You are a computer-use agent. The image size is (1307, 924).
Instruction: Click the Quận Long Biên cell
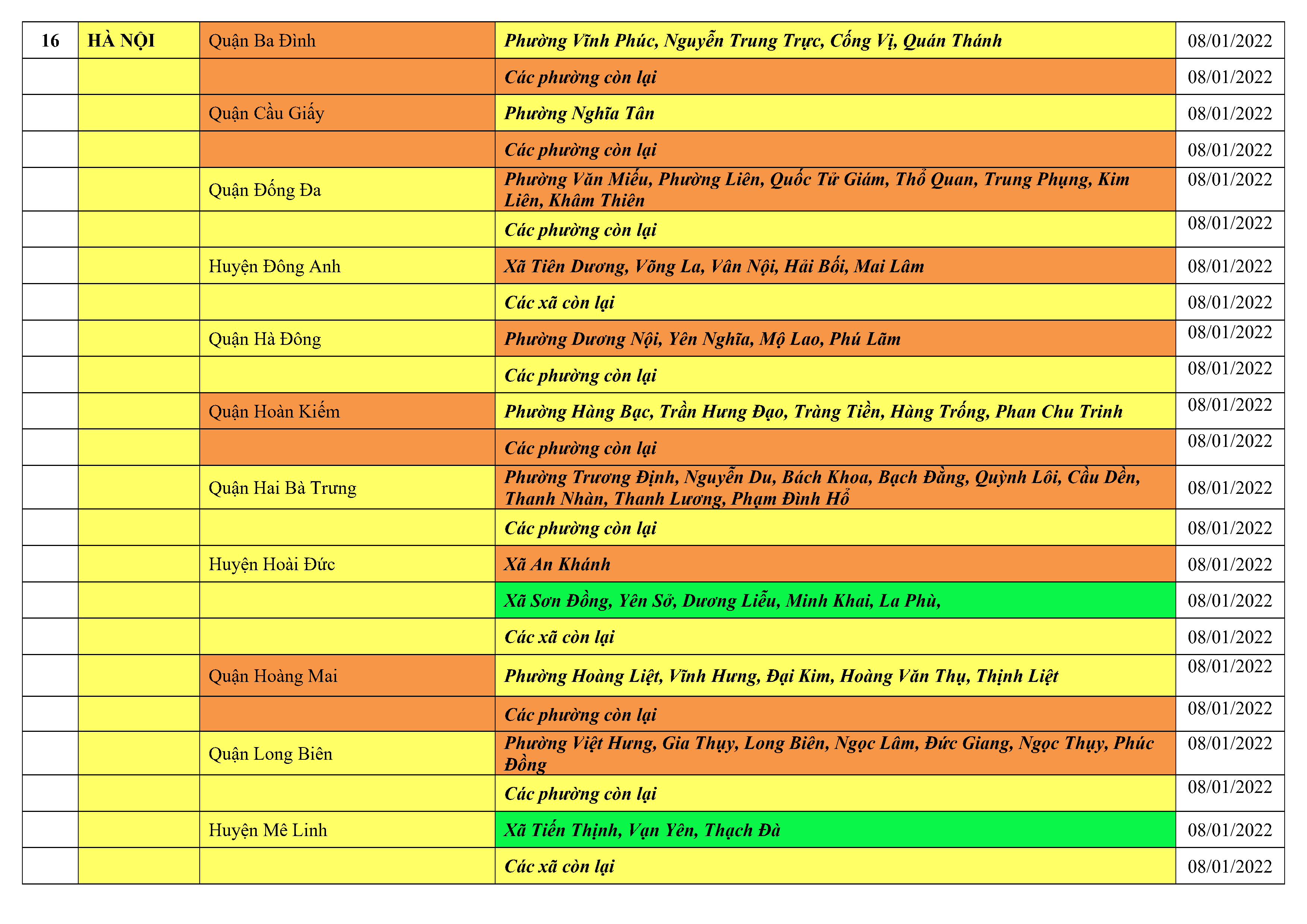coord(270,754)
